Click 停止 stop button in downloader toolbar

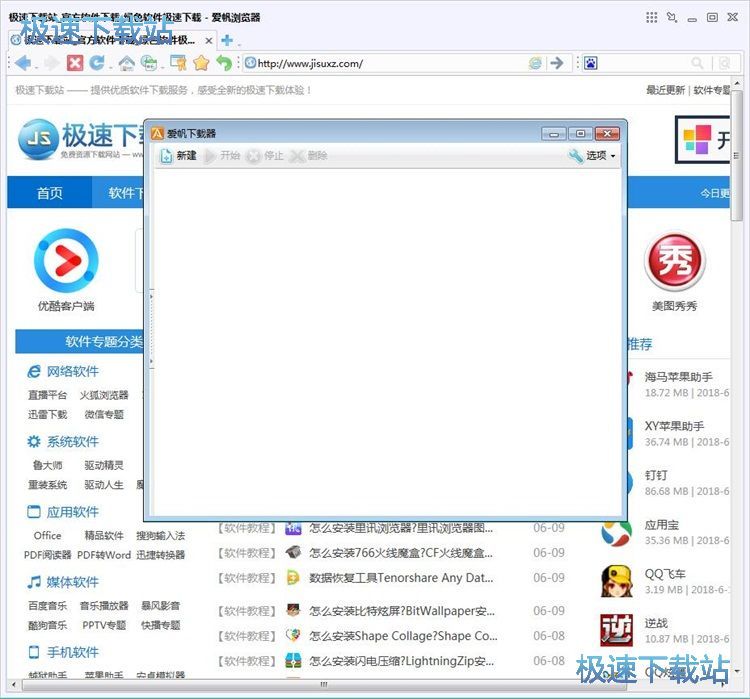coord(265,155)
